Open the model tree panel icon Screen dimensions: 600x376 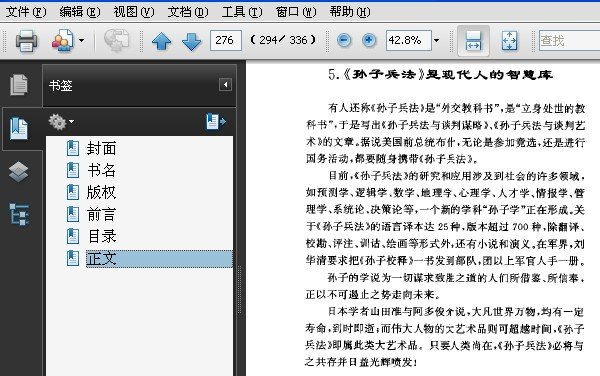click(x=19, y=215)
